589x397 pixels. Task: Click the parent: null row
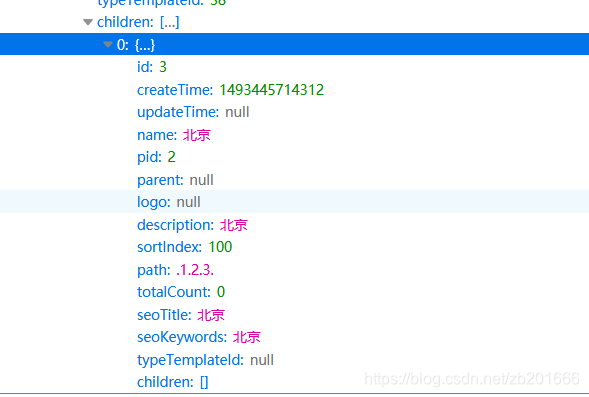(294, 180)
